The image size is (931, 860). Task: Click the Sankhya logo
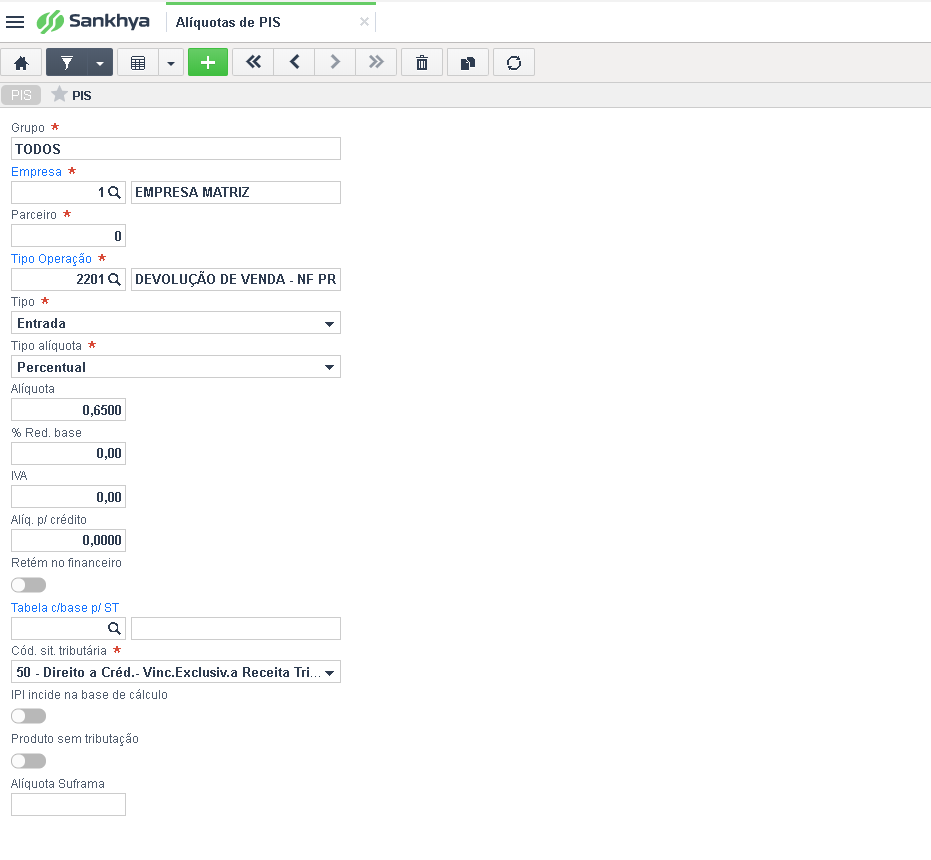point(93,22)
